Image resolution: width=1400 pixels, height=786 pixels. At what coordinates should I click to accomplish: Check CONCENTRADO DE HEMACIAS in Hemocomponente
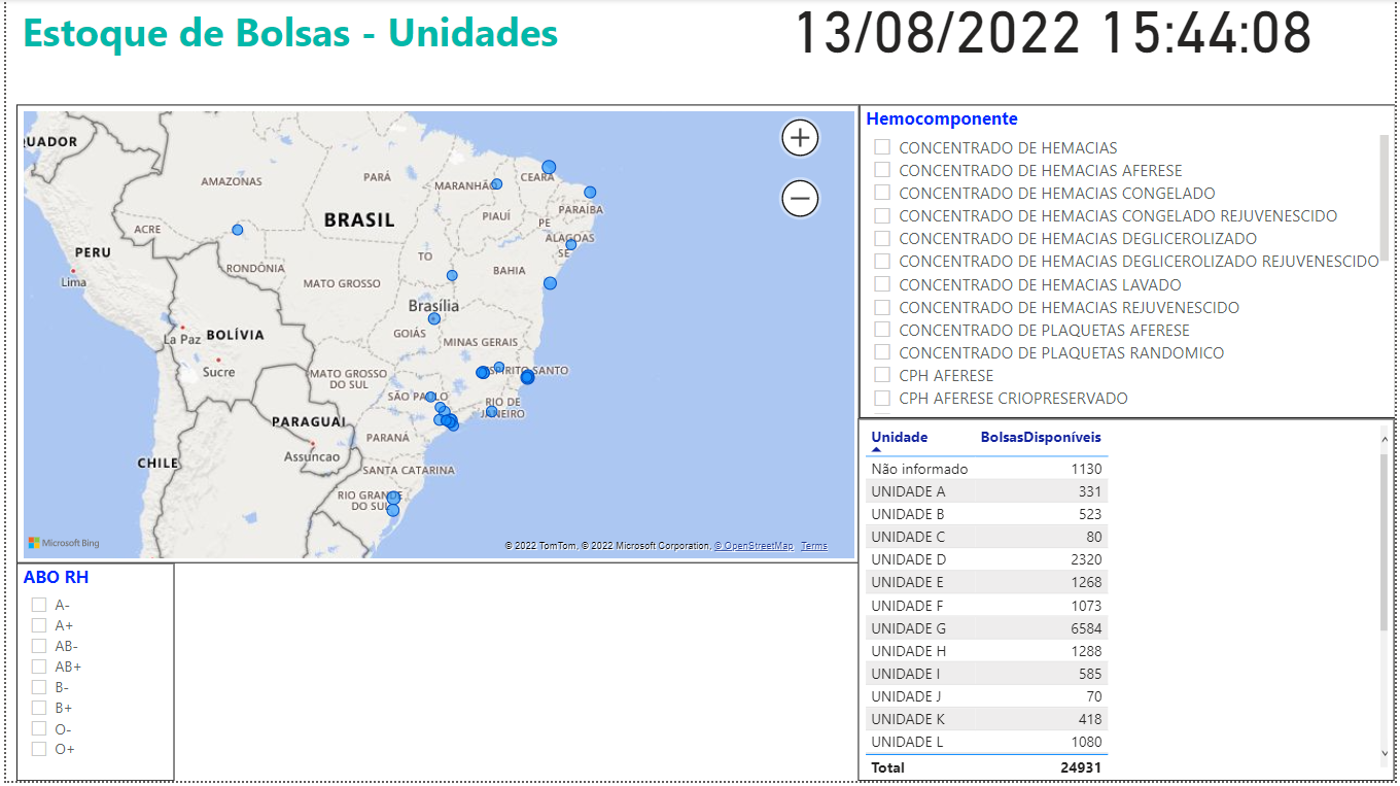click(882, 147)
